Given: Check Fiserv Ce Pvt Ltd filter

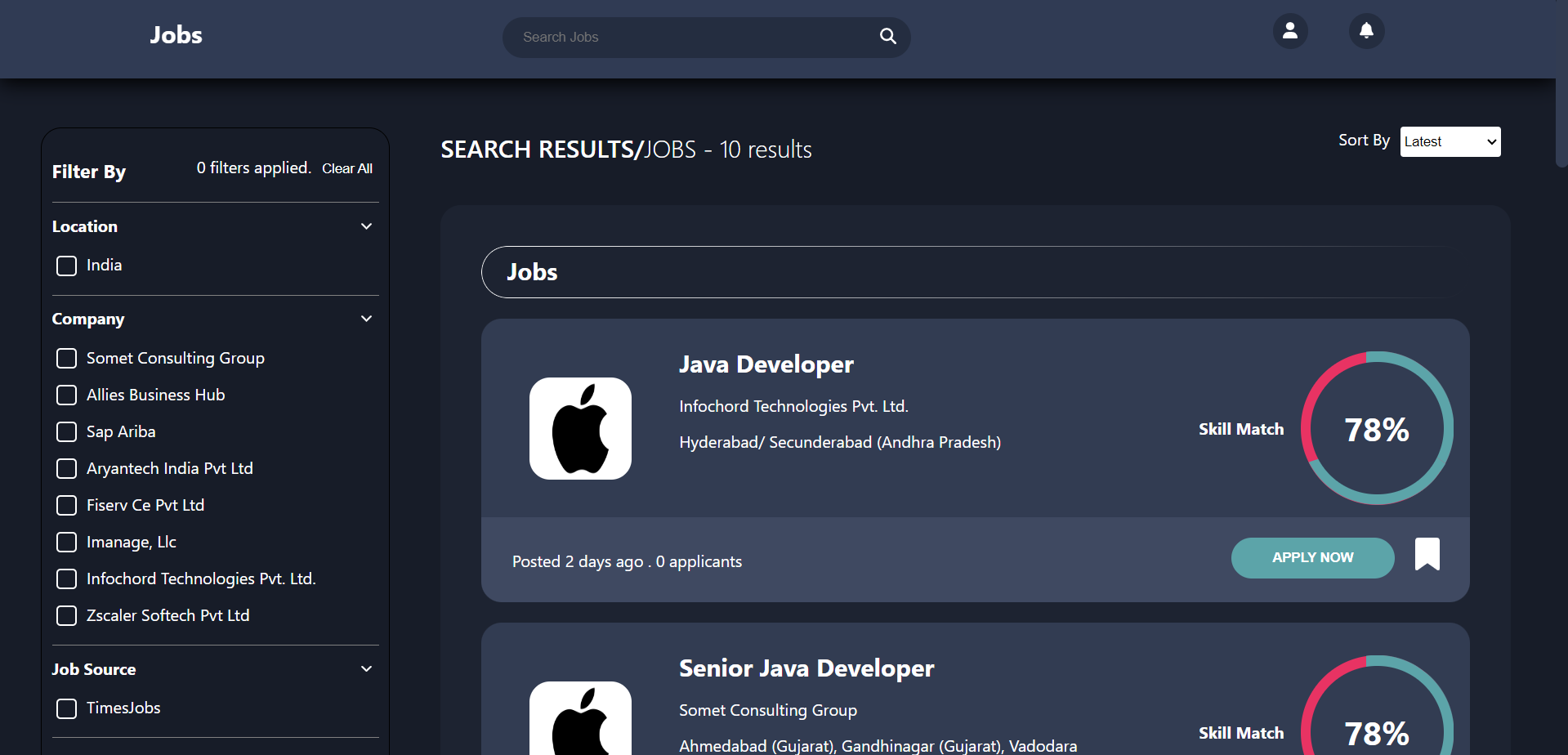Looking at the screenshot, I should 66,506.
